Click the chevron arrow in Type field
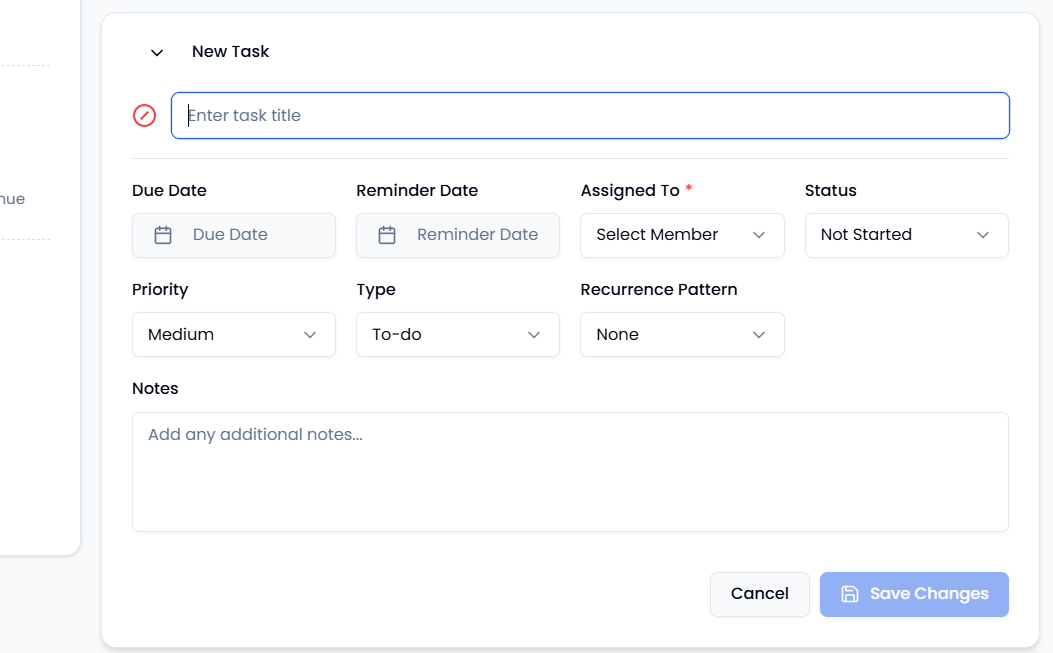Screen dimensions: 1053x653 point(534,335)
